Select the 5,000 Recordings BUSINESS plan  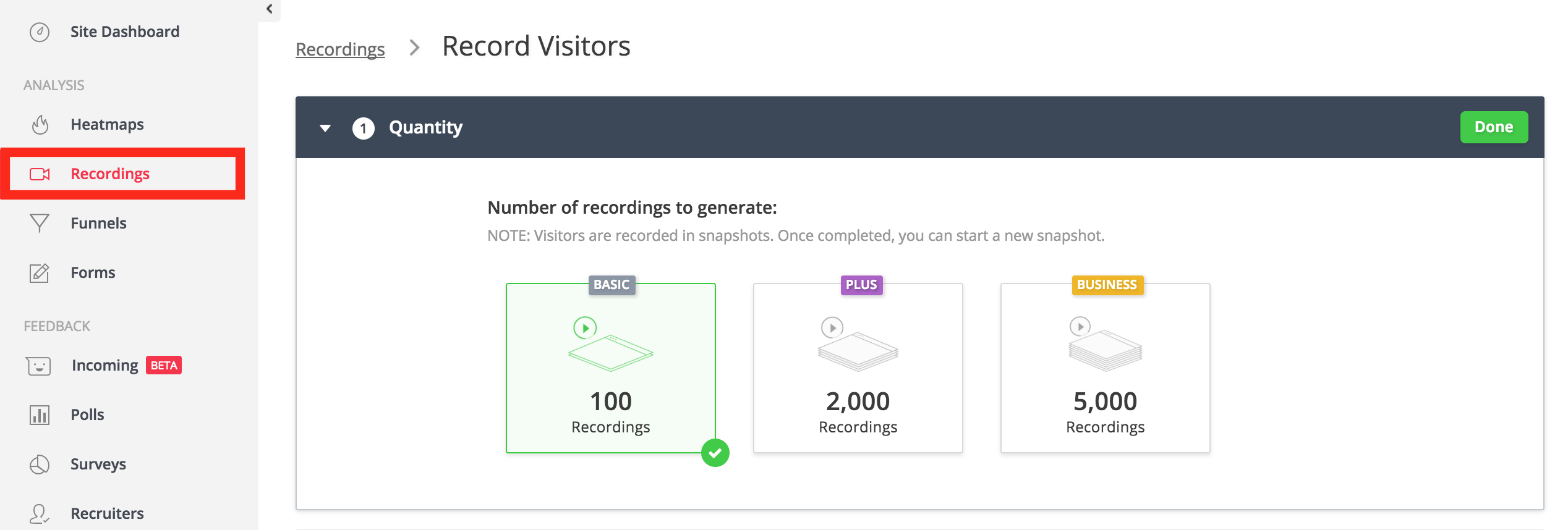coord(1106,368)
